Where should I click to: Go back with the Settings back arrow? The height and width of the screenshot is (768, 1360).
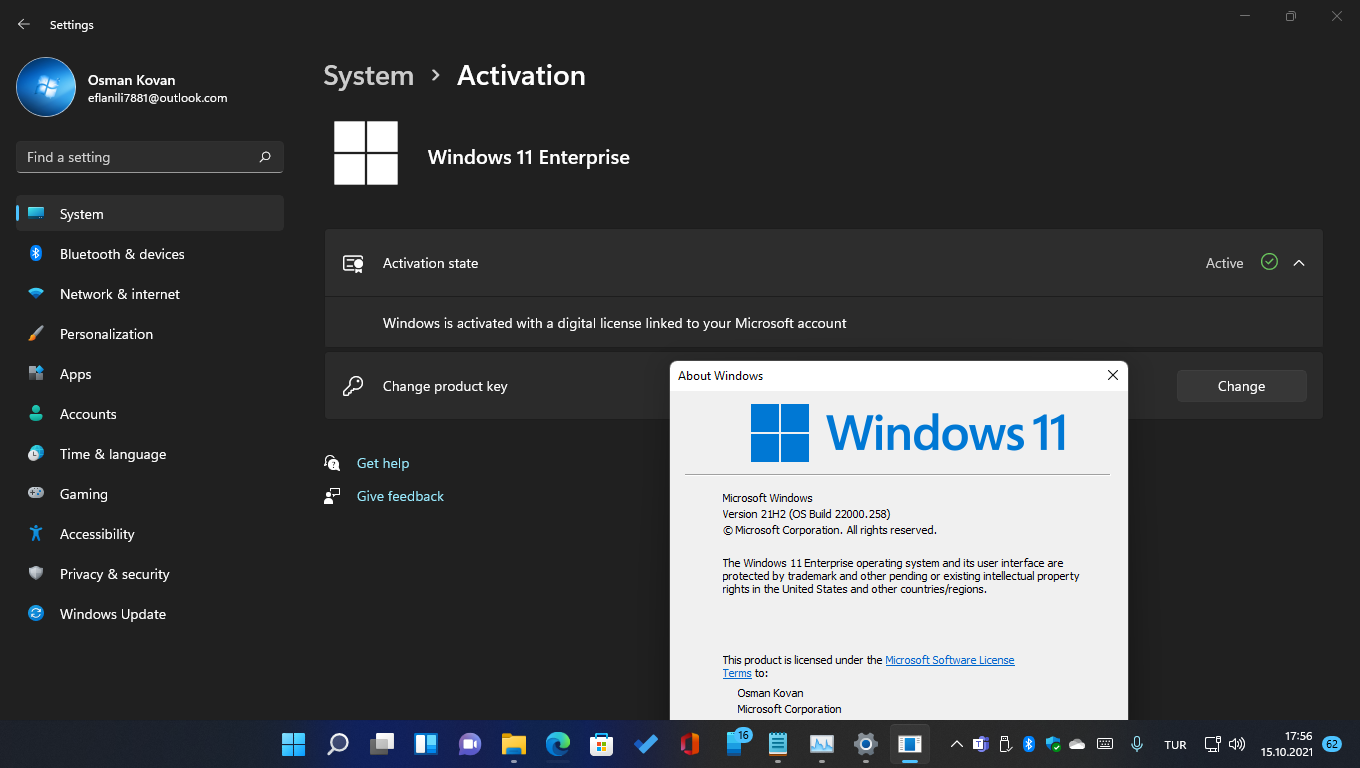24,24
